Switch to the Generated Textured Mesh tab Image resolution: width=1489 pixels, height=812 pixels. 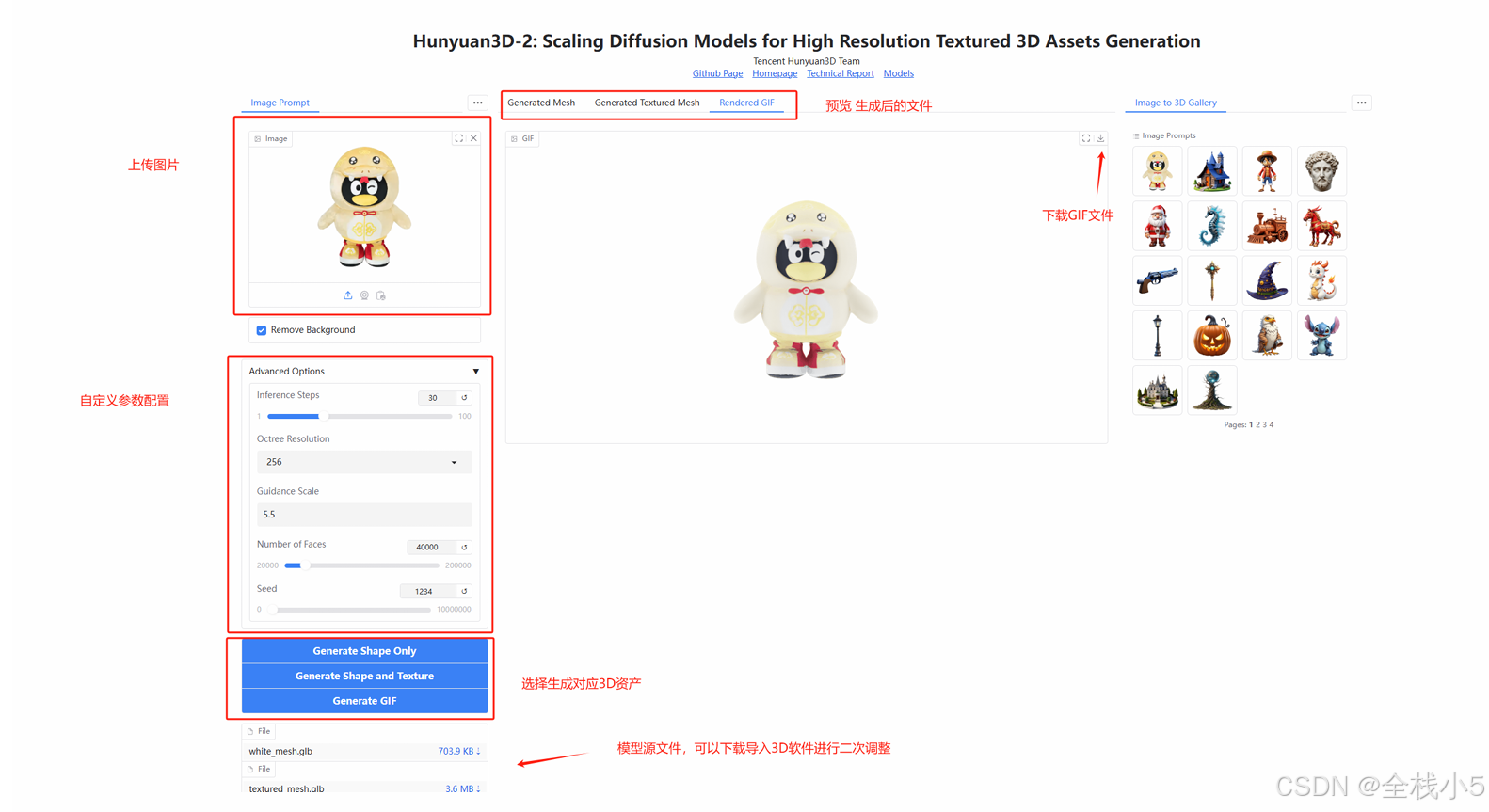tap(647, 103)
